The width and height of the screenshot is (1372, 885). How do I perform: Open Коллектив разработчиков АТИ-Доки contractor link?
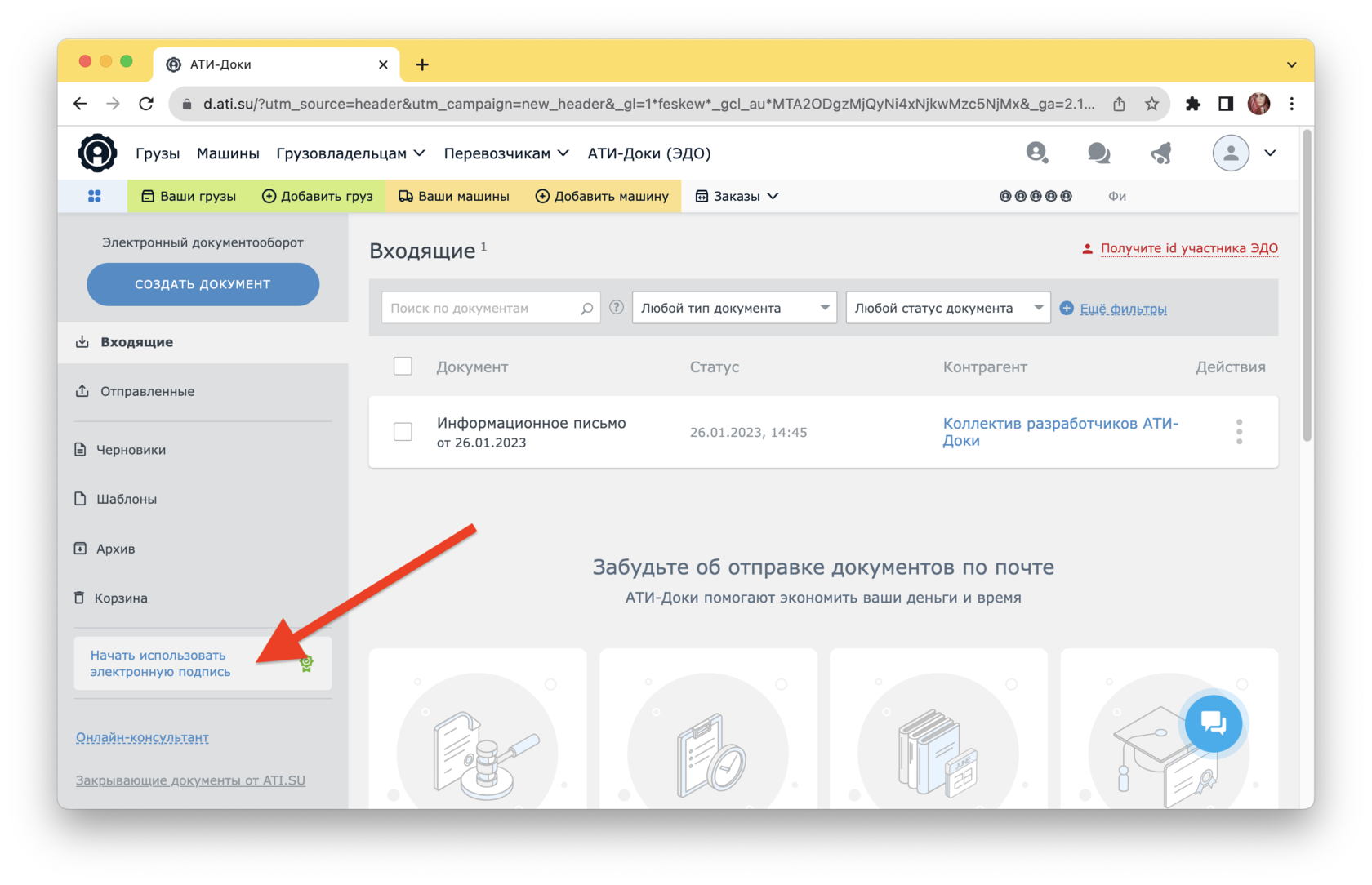[x=1060, y=432]
